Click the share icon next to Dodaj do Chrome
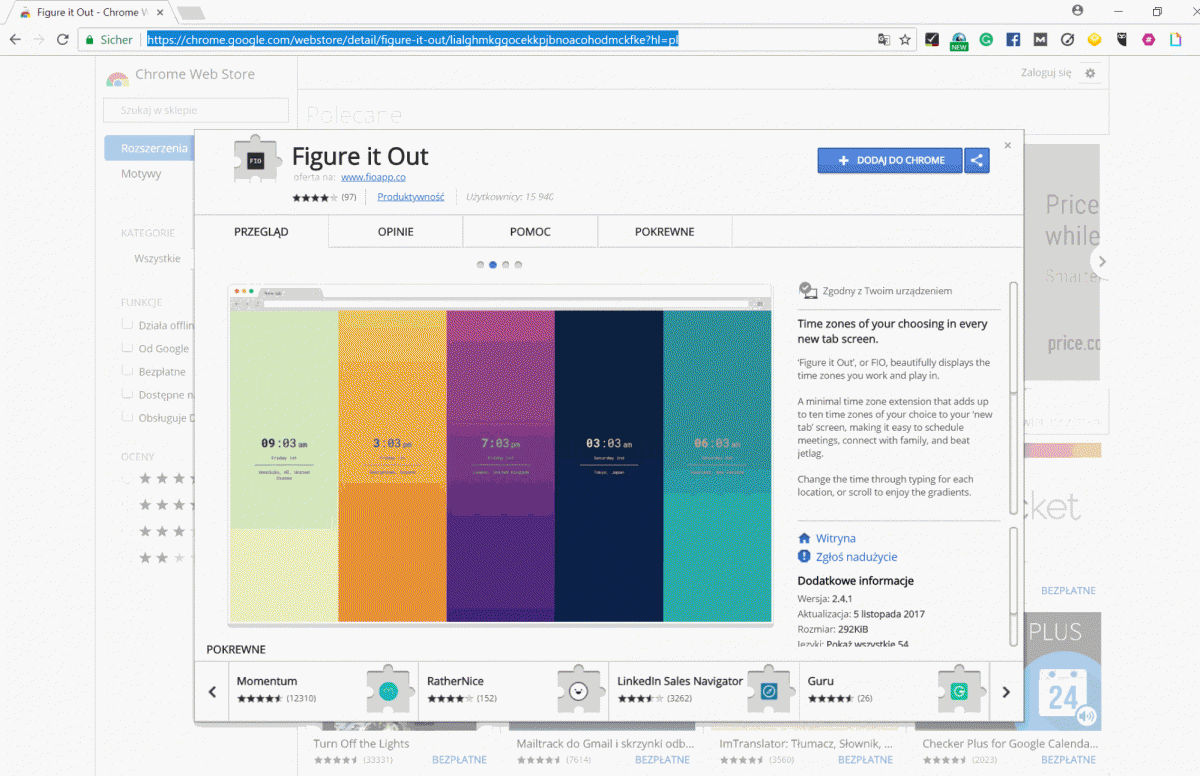Screen dimensions: 1200x776 (977, 160)
